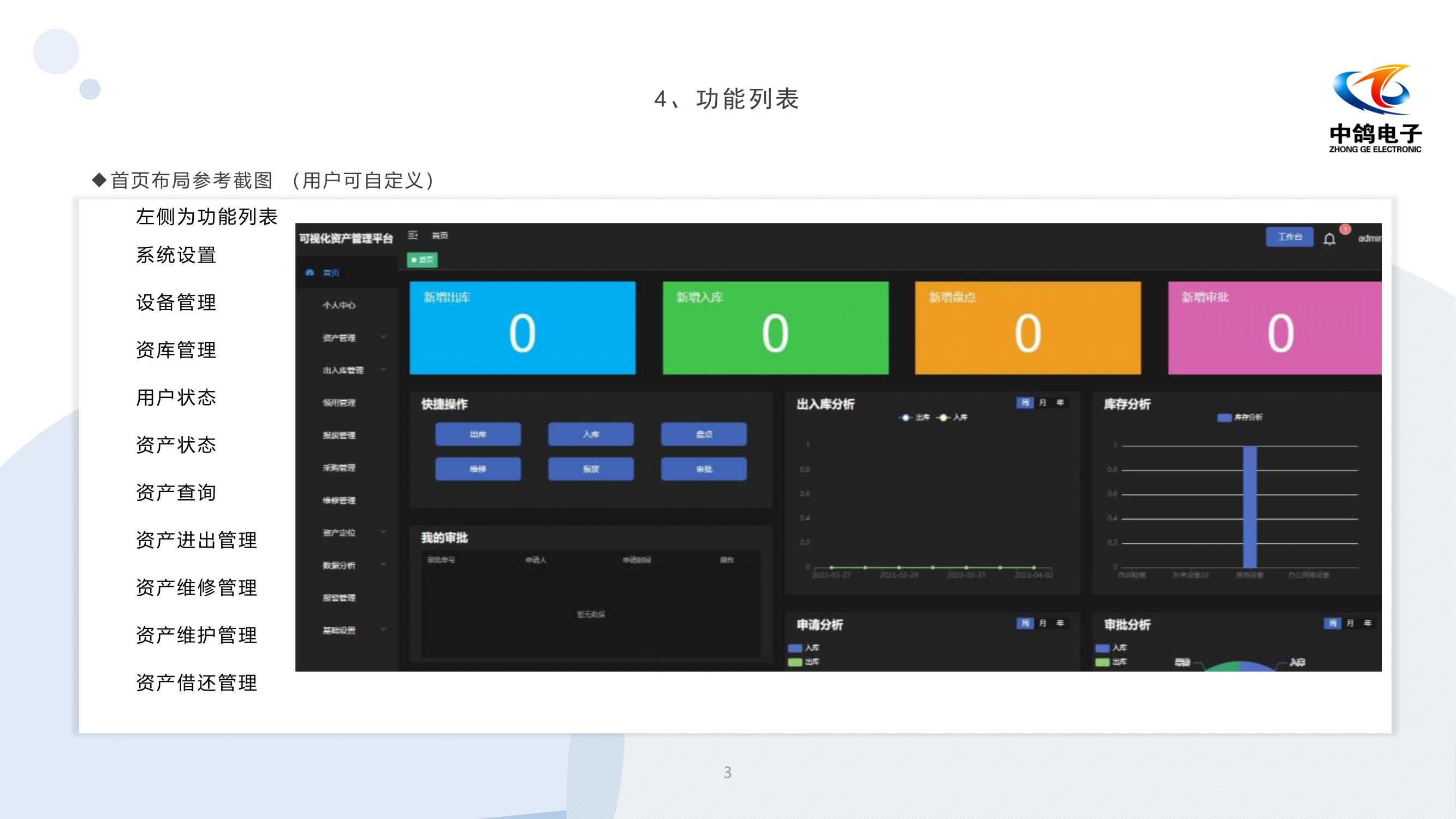Click the 操作 column header
Image resolution: width=1456 pixels, height=819 pixels.
click(727, 560)
